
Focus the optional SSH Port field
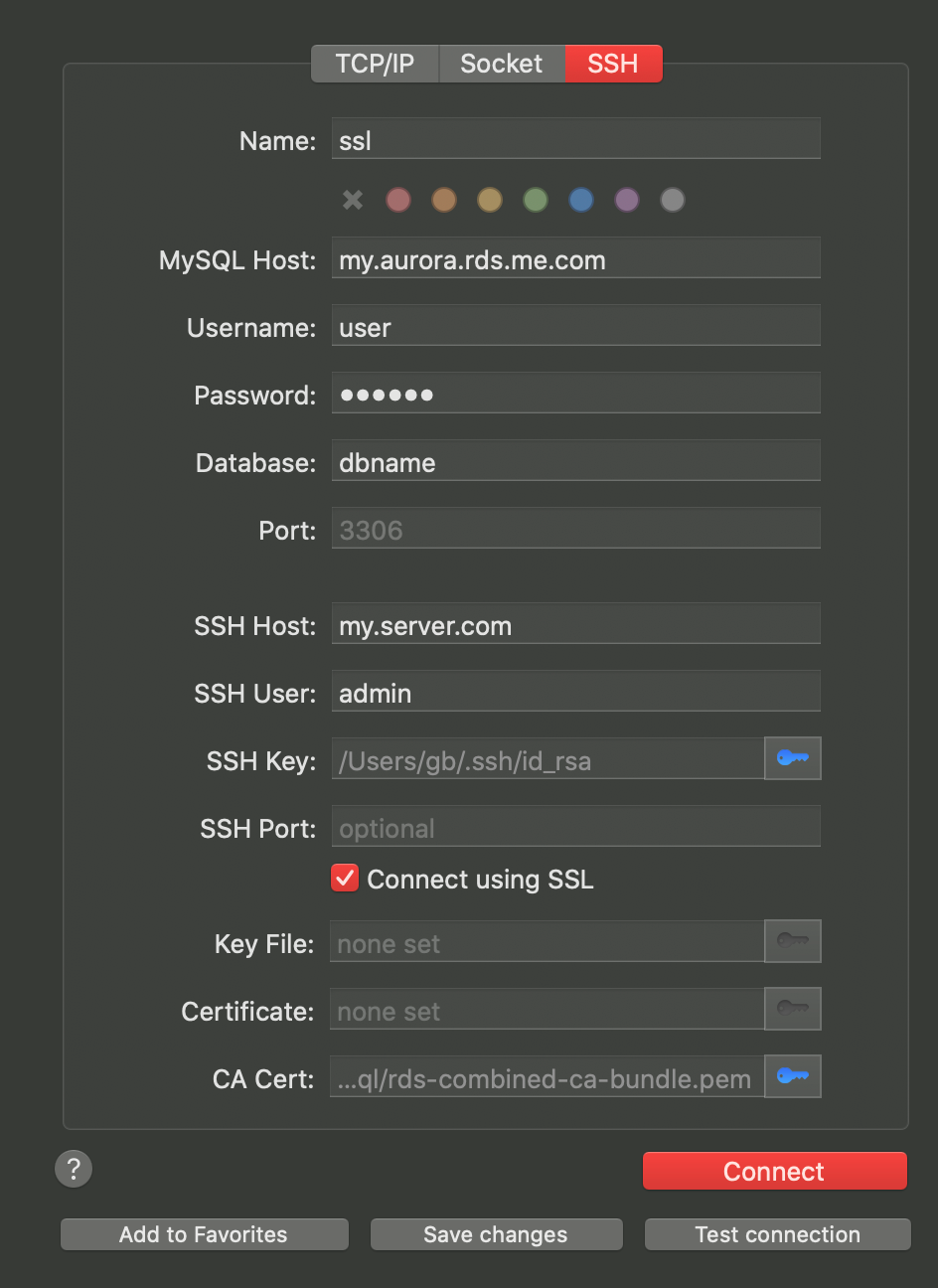(575, 827)
